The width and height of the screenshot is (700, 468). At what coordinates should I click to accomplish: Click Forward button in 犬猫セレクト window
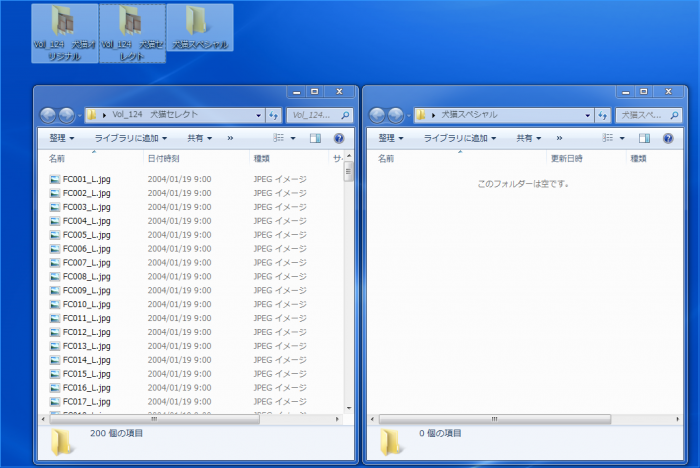[67, 116]
